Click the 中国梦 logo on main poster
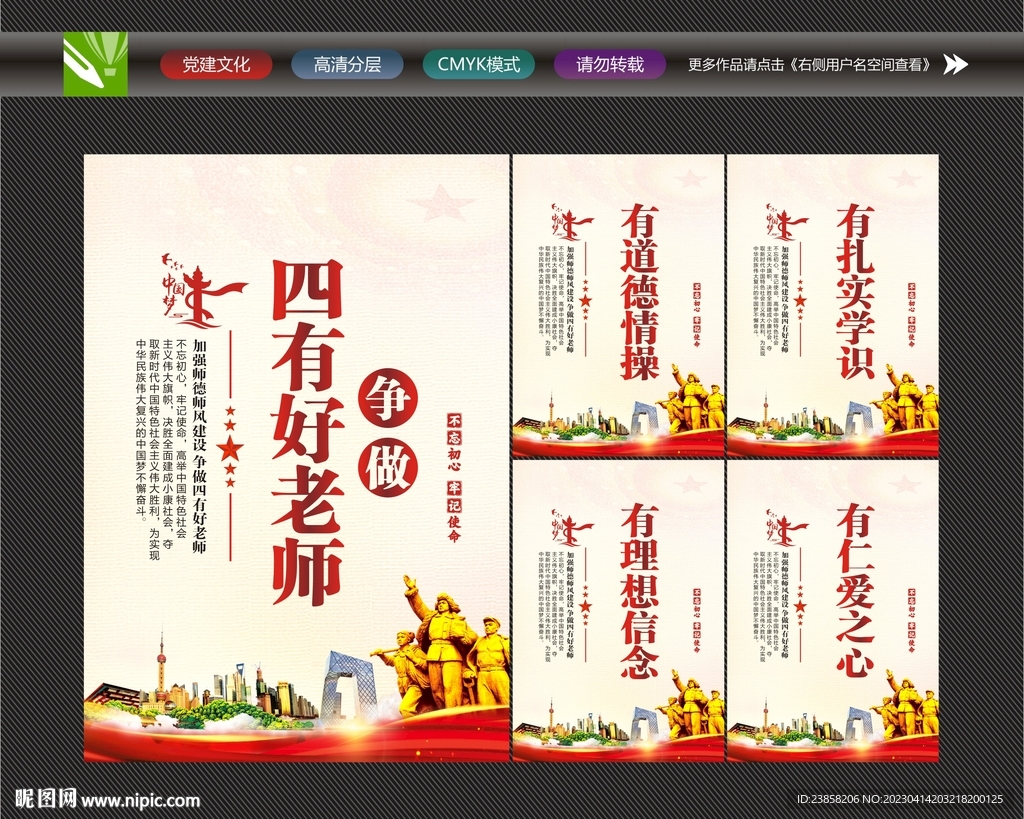The height and width of the screenshot is (819, 1024). coord(203,290)
